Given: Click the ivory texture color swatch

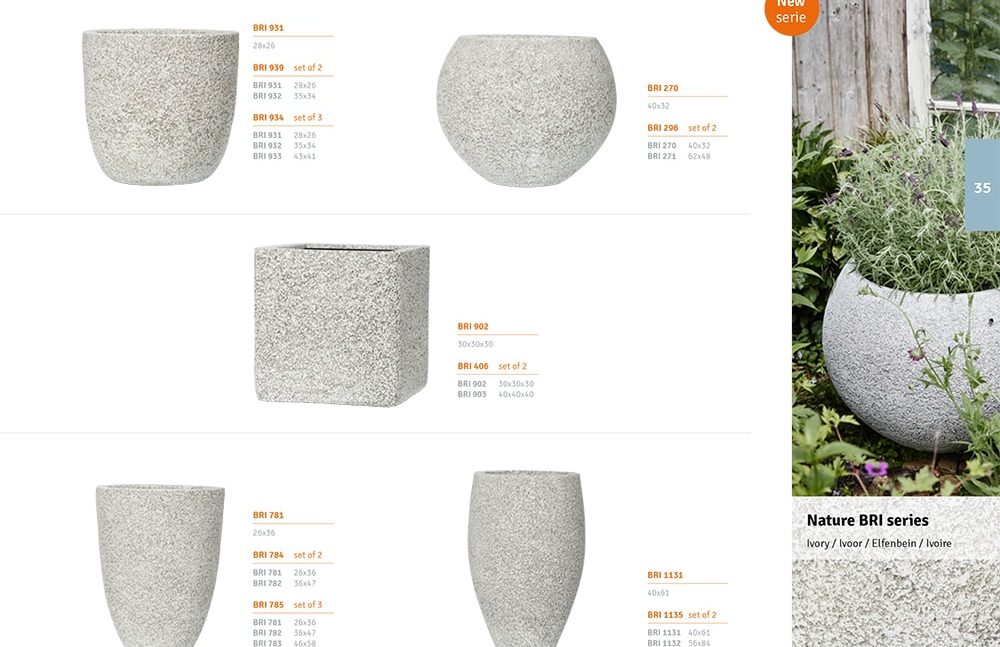Looking at the screenshot, I should click(896, 603).
